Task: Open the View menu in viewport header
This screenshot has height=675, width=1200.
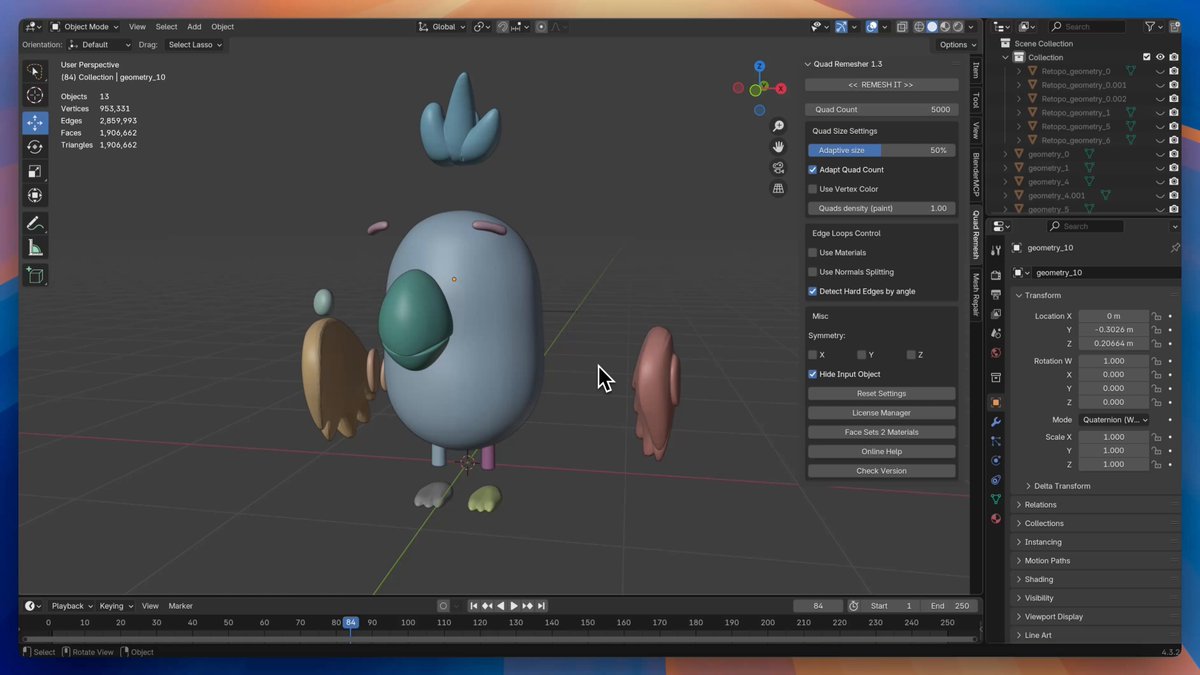Action: tap(137, 27)
